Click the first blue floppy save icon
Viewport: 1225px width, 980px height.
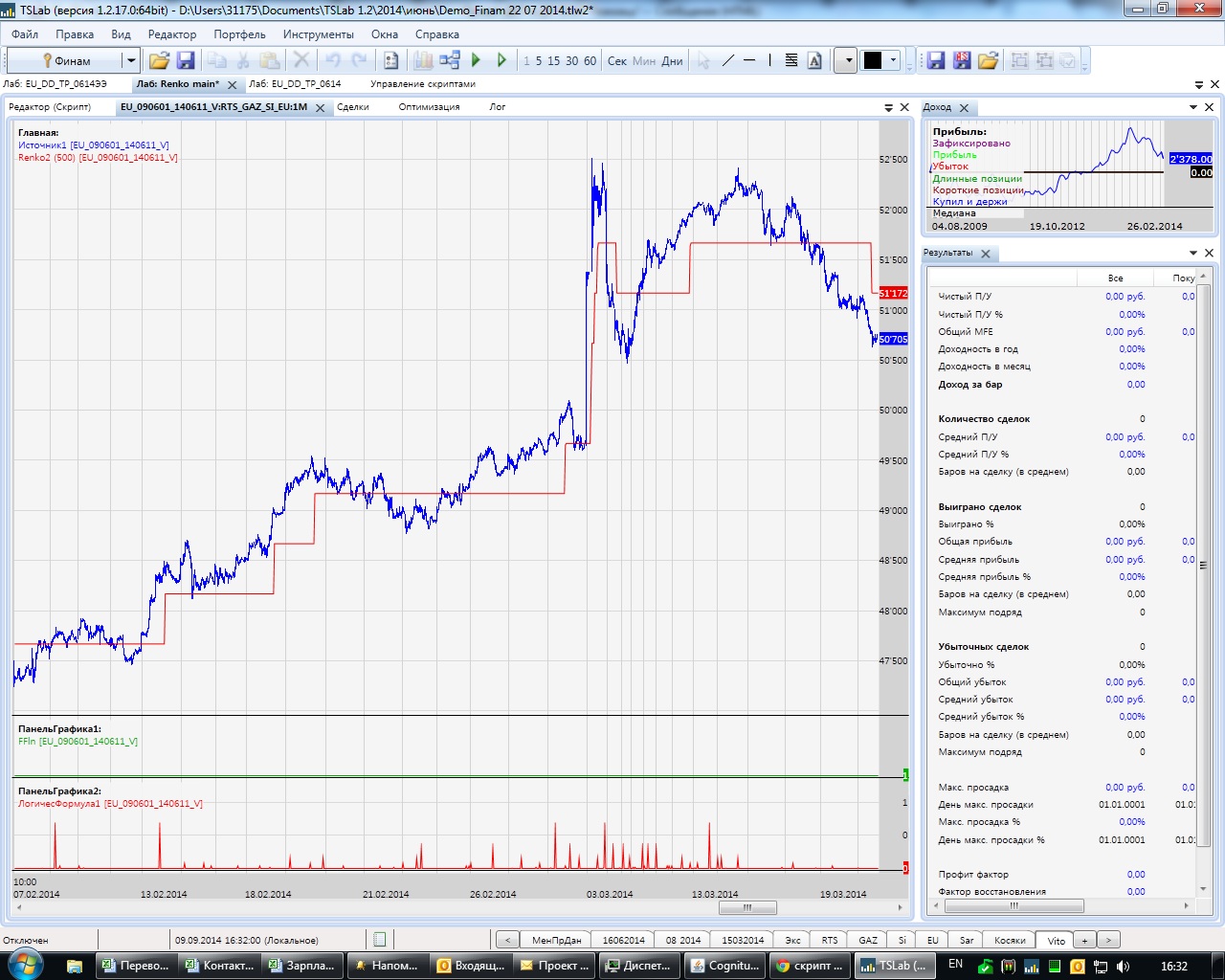(x=186, y=60)
